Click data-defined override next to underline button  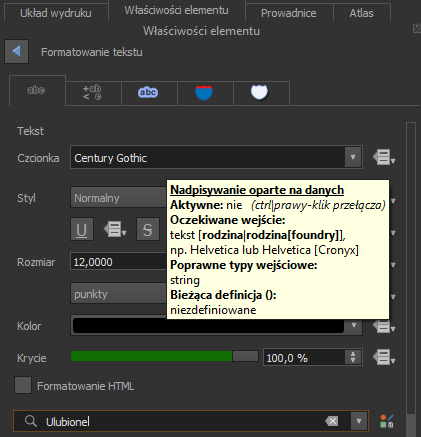coord(115,229)
